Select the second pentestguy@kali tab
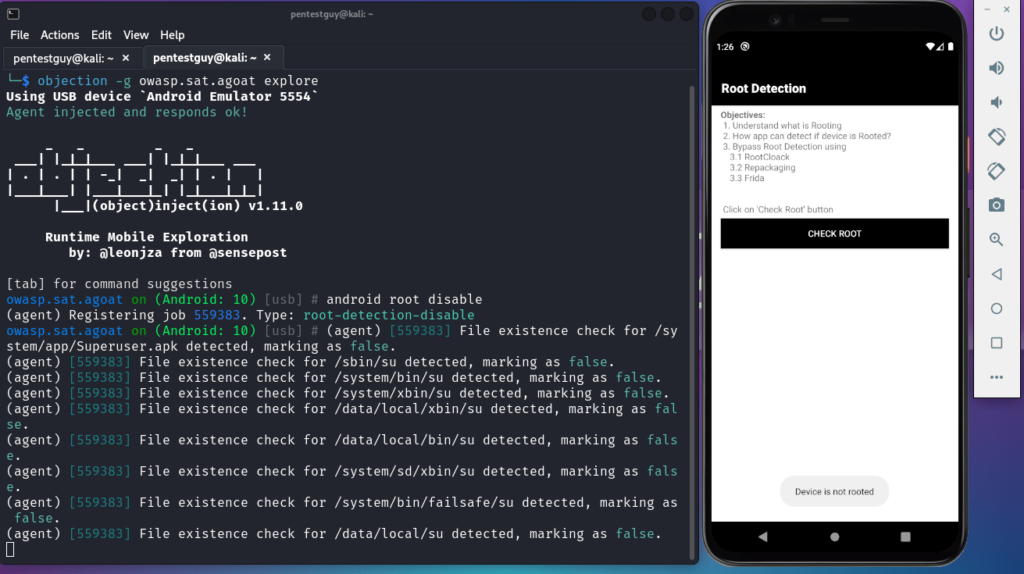The height and width of the screenshot is (574, 1024). point(204,57)
